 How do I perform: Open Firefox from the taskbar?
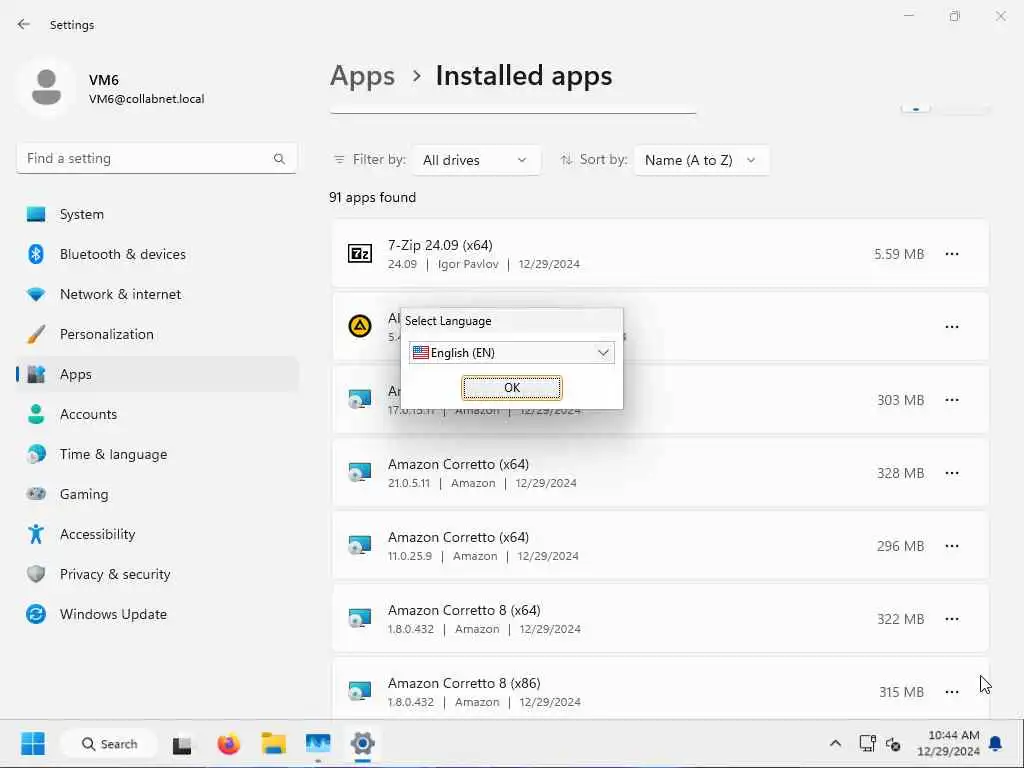pyautogui.click(x=229, y=744)
